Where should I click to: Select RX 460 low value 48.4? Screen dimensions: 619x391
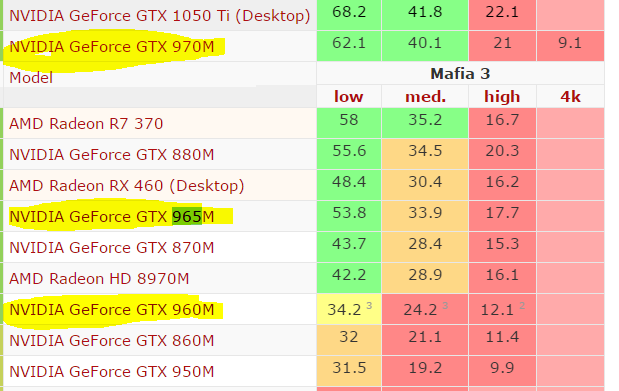[349, 182]
